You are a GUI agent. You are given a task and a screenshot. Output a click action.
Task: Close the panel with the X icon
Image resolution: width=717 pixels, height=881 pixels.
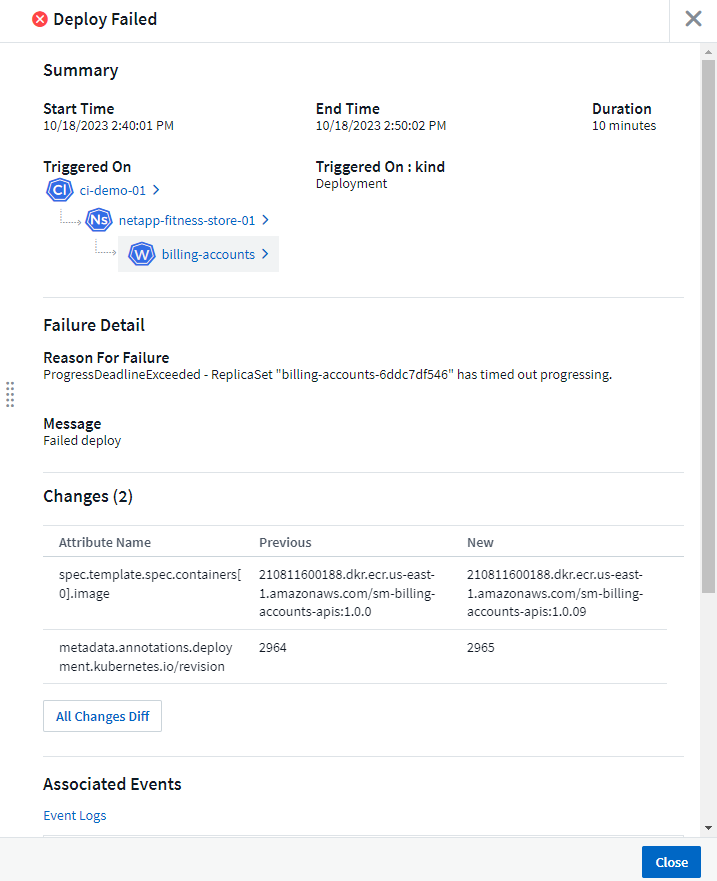(x=693, y=19)
